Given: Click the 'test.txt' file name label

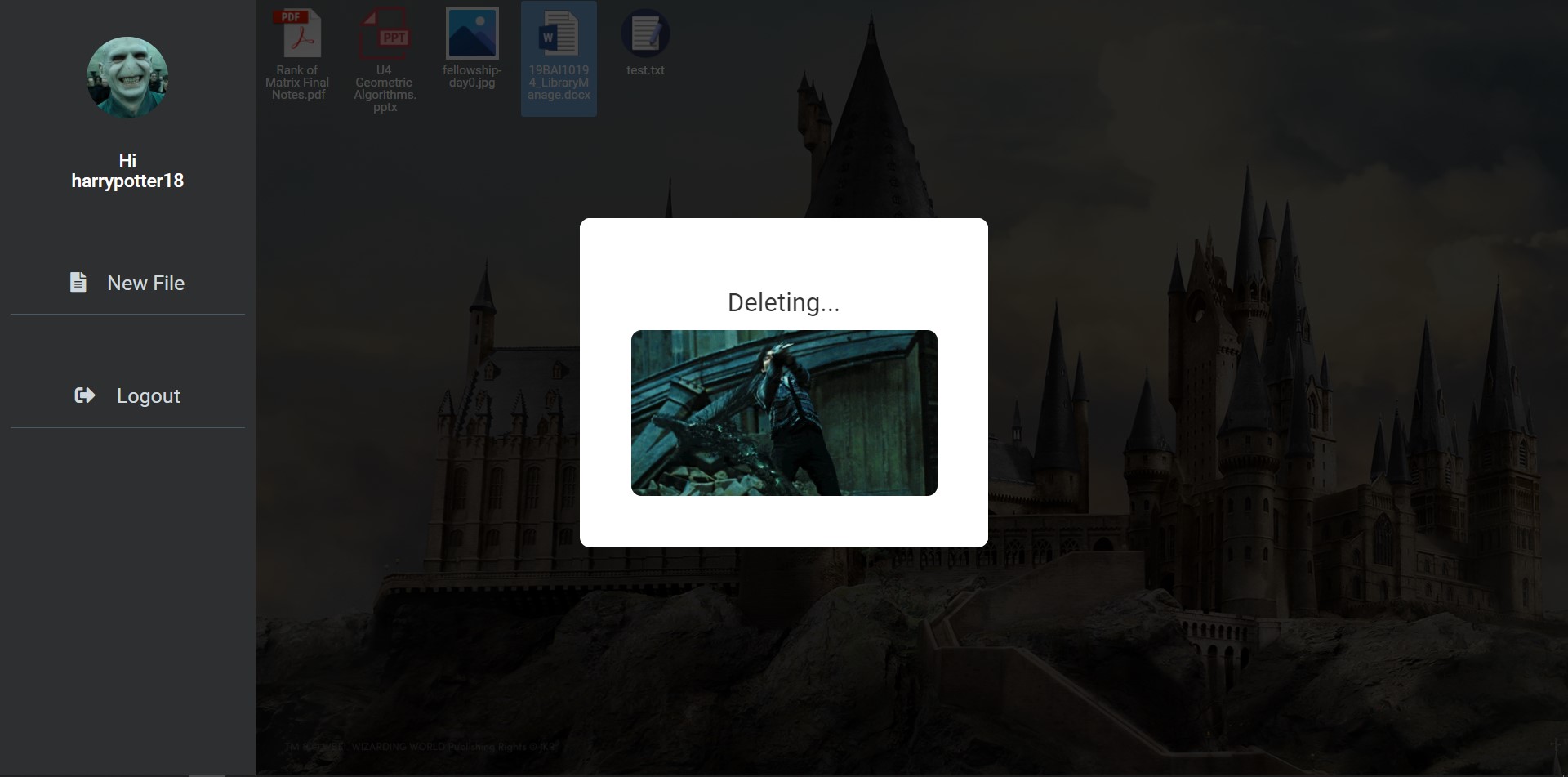Looking at the screenshot, I should pyautogui.click(x=645, y=70).
